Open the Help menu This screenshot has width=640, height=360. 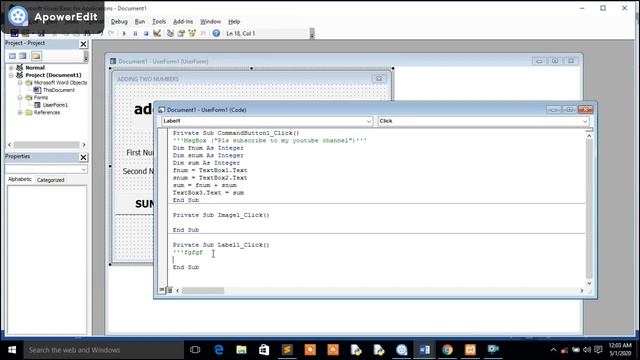point(234,22)
